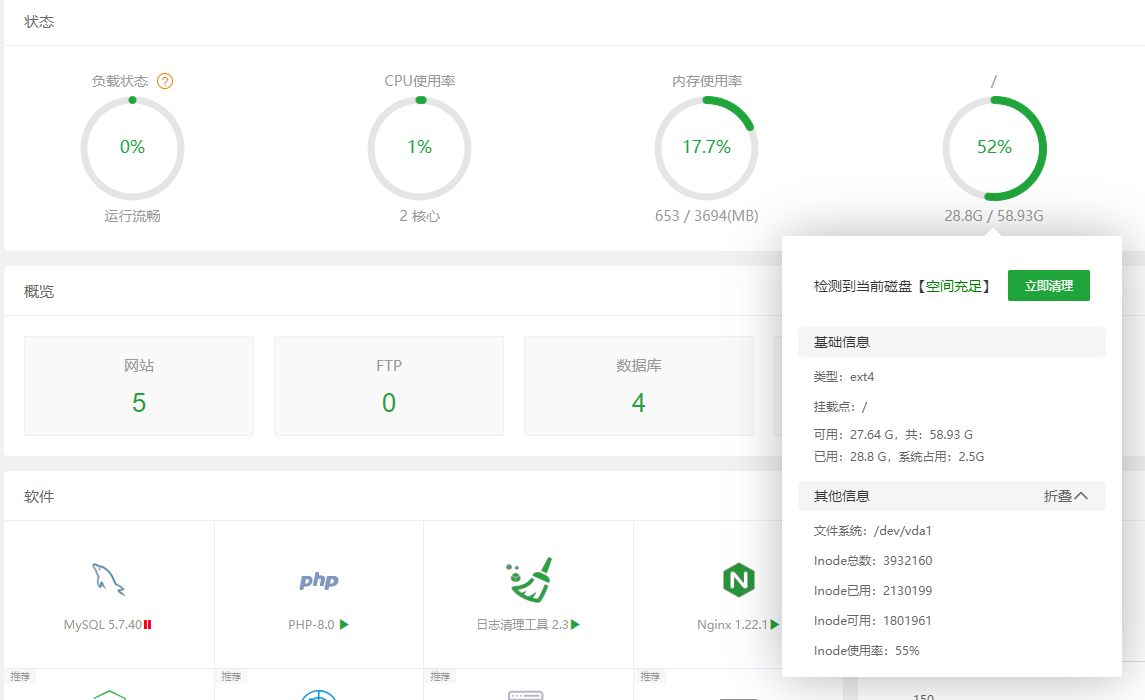Click the Inode总数: 3932160 line
The image size is (1145, 700).
click(873, 561)
